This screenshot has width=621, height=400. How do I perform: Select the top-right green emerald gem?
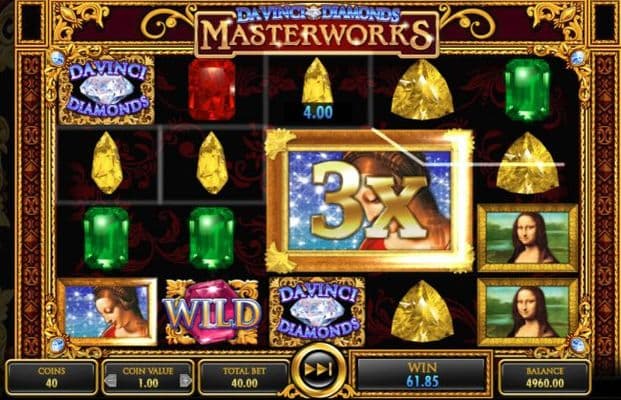[527, 90]
